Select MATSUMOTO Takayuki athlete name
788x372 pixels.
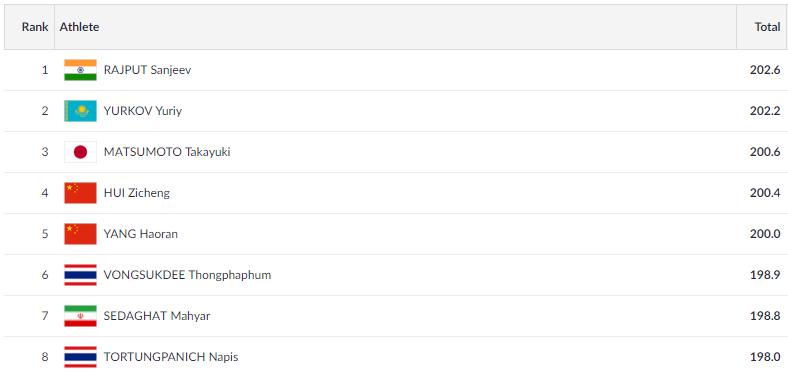click(167, 152)
